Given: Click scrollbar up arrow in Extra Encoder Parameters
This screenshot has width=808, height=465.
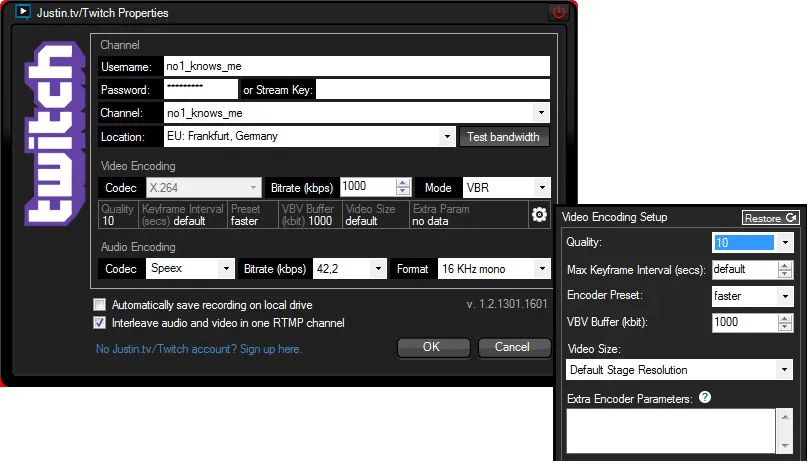Looking at the screenshot, I should click(785, 417).
